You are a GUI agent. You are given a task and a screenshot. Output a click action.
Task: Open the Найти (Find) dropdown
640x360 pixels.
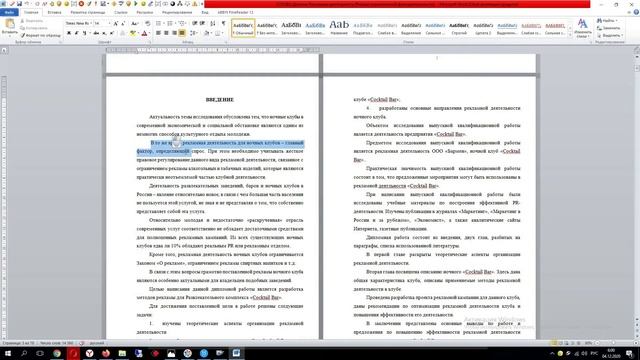pyautogui.click(x=608, y=20)
